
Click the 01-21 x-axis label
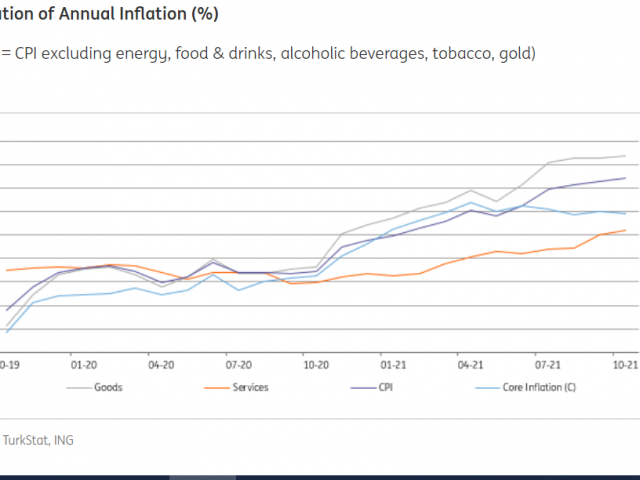pos(392,365)
